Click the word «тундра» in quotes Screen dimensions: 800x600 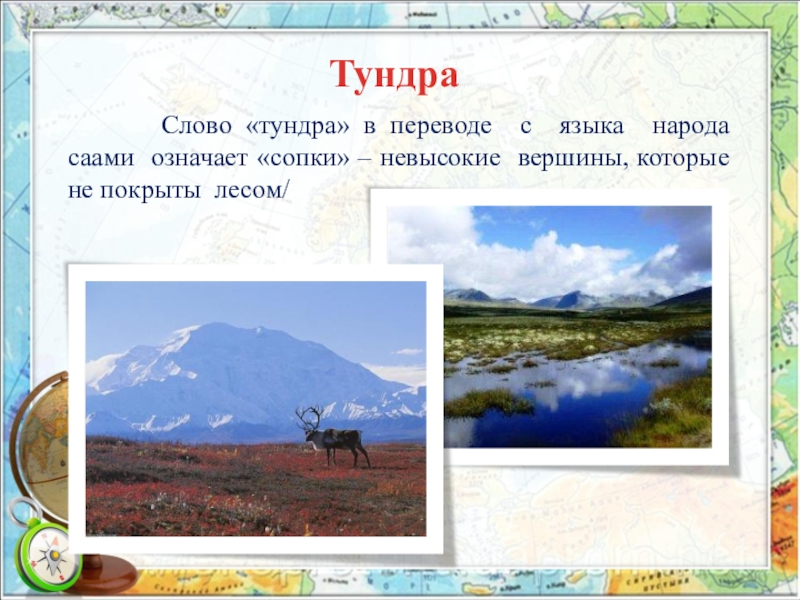297,126
